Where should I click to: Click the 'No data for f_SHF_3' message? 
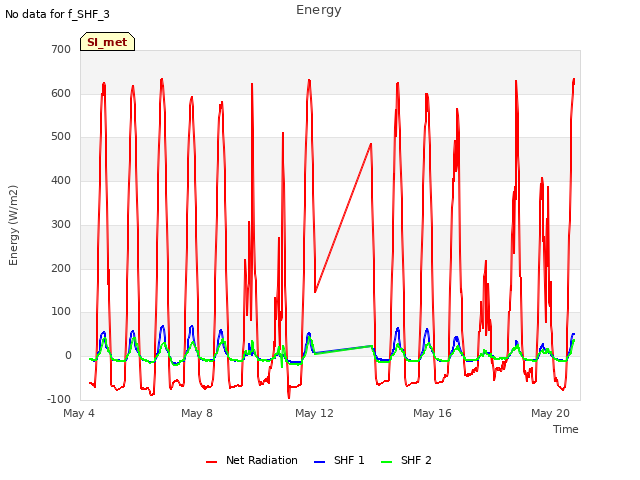pyautogui.click(x=57, y=14)
